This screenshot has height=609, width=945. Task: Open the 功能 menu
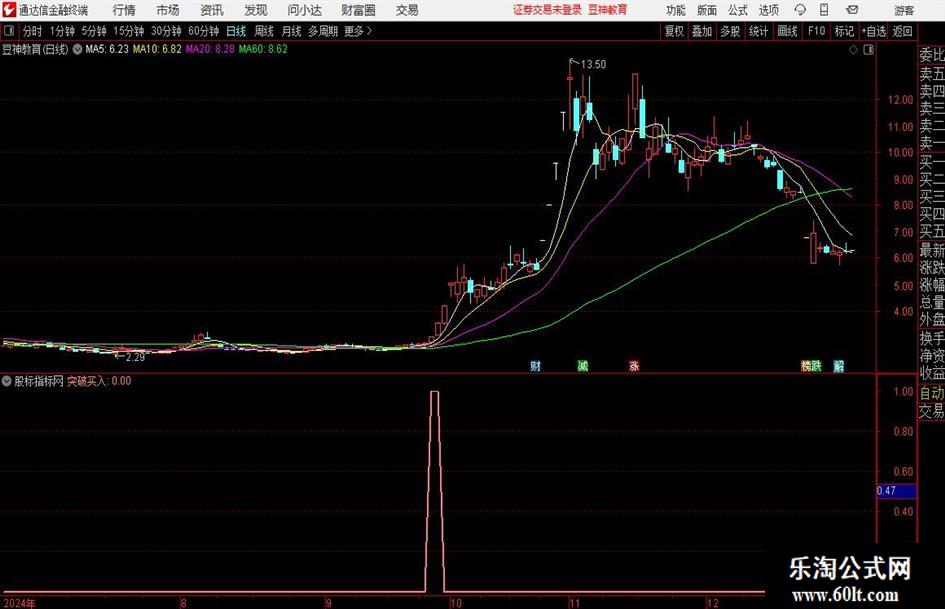pyautogui.click(x=676, y=10)
